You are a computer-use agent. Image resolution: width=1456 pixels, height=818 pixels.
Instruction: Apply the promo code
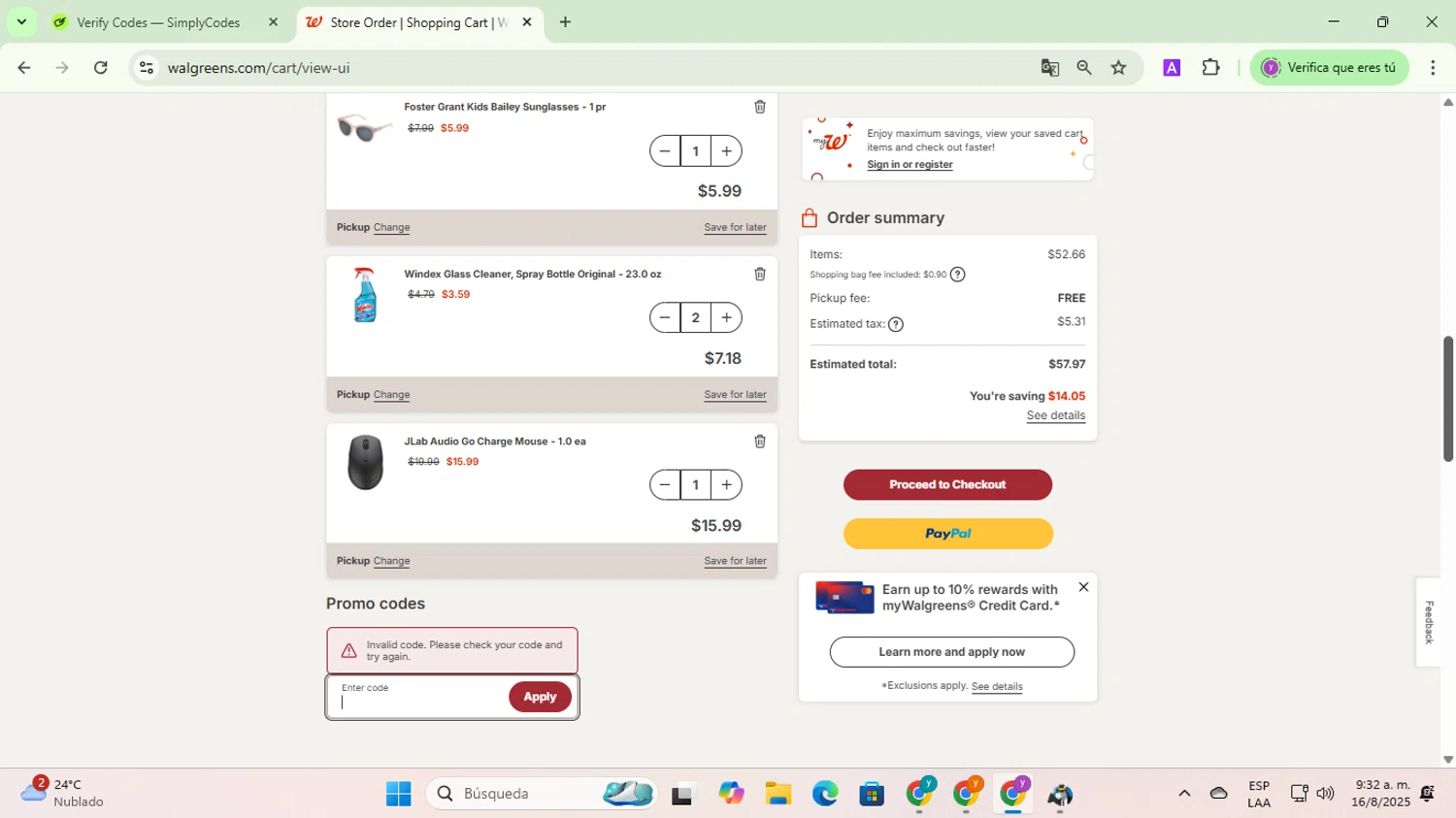pos(540,697)
